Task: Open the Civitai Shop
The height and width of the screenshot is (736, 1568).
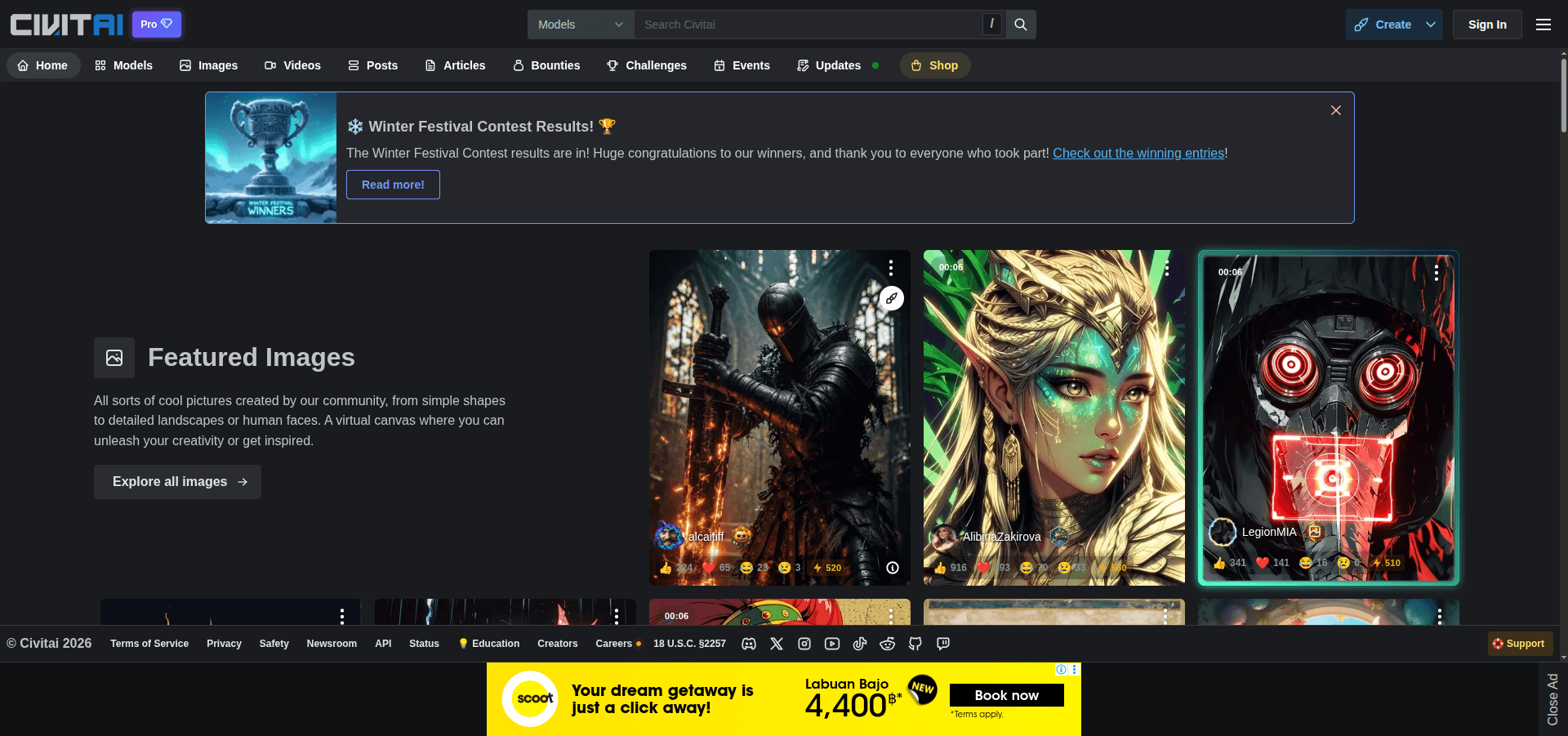Action: click(x=935, y=65)
